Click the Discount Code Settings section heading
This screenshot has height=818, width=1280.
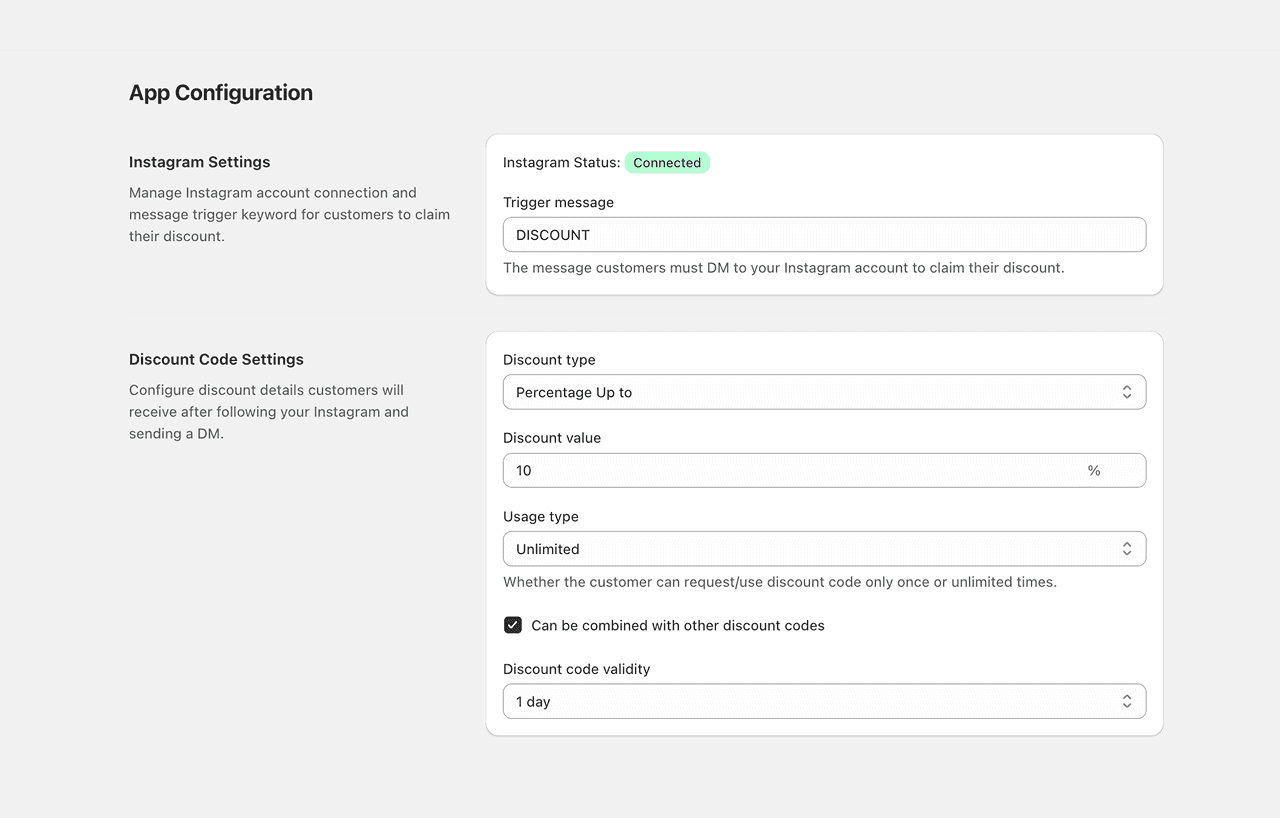pos(216,359)
